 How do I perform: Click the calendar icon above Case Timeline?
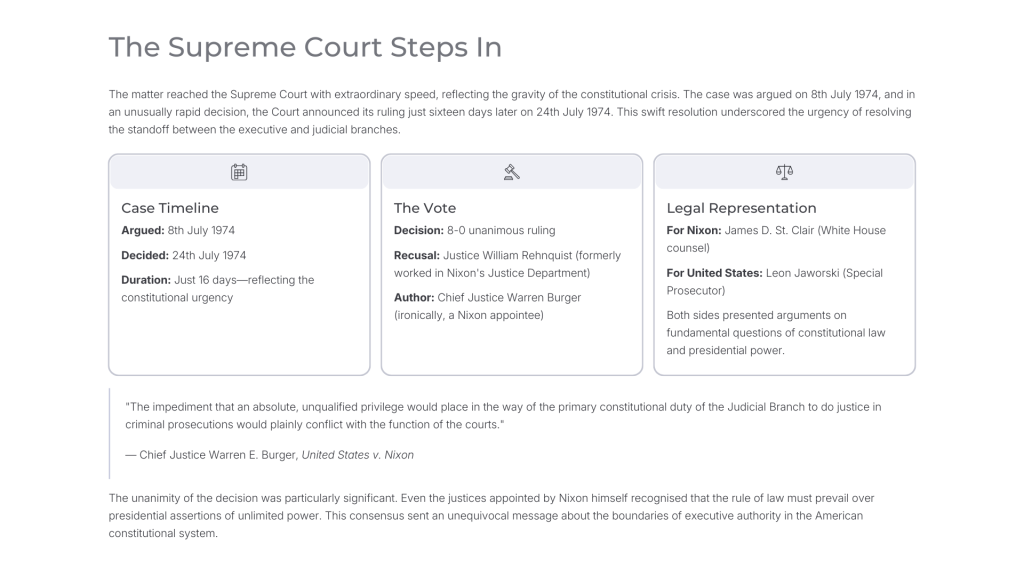(239, 172)
